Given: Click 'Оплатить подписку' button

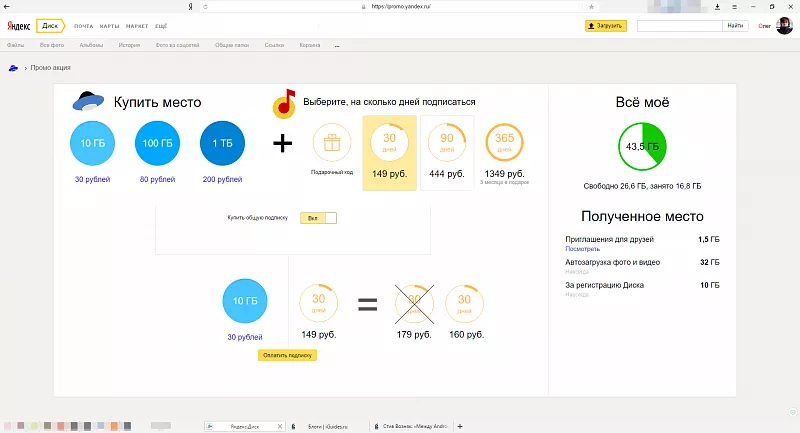Looking at the screenshot, I should tap(287, 355).
